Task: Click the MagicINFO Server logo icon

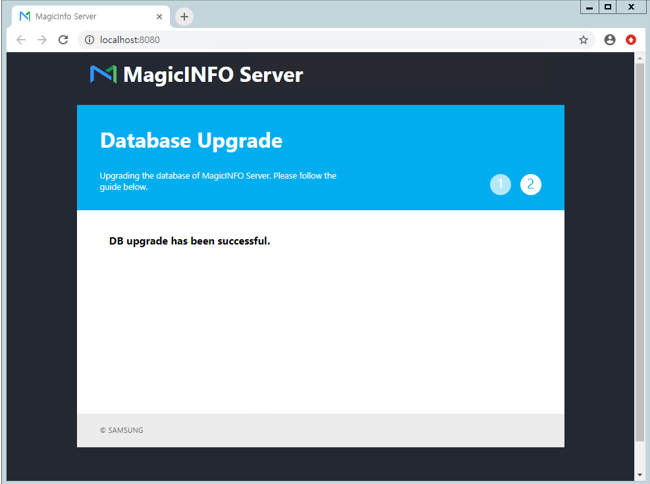Action: [103, 74]
